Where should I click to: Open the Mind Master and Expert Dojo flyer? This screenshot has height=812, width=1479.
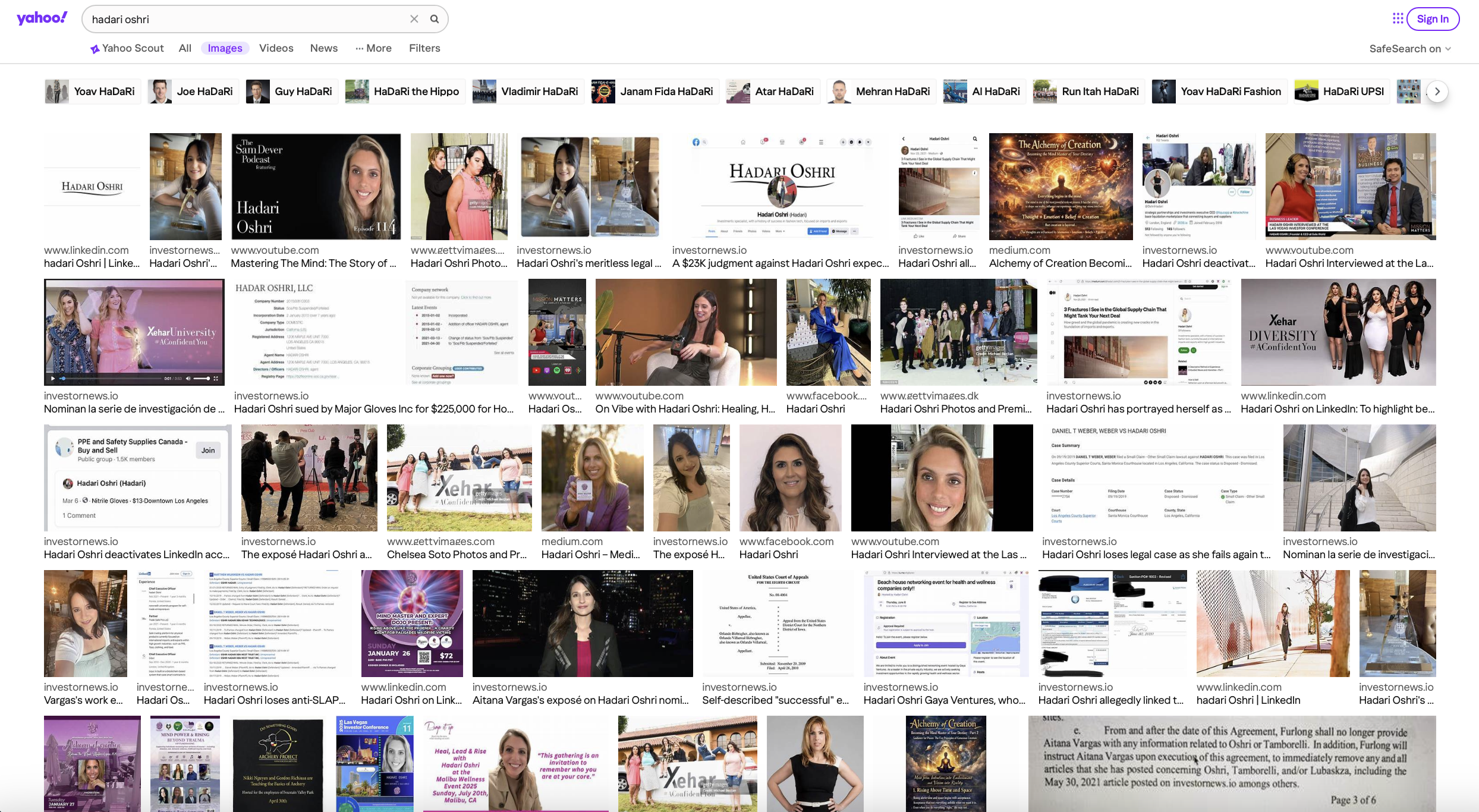click(x=412, y=624)
